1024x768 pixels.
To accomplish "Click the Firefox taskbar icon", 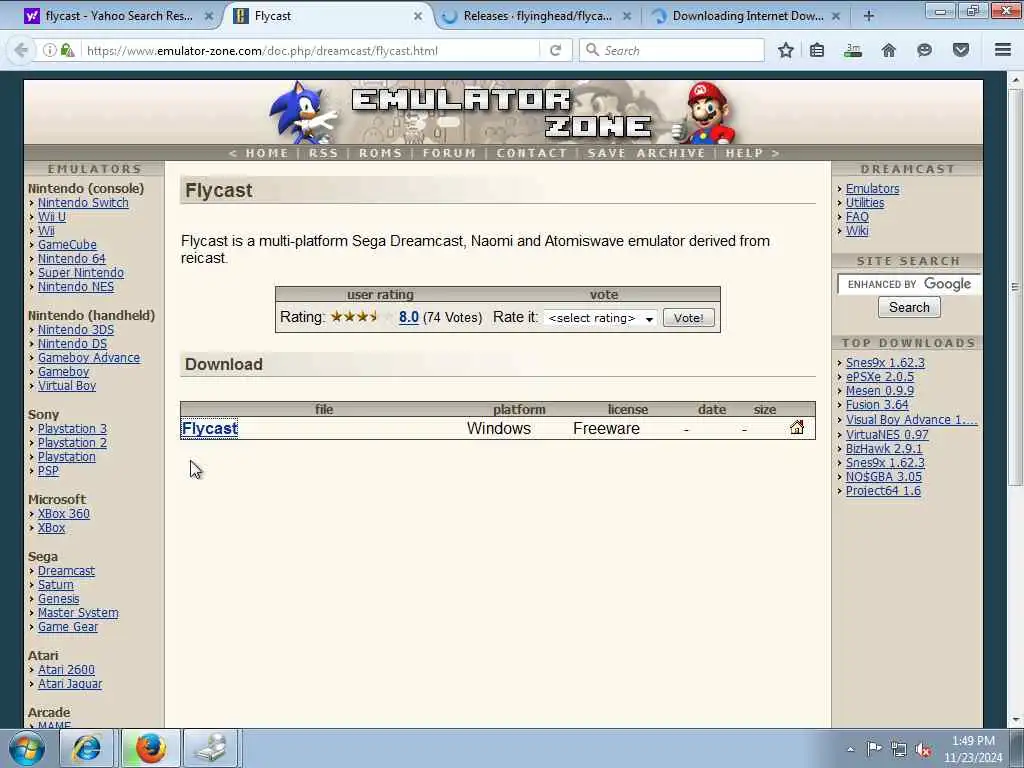I will 150,748.
